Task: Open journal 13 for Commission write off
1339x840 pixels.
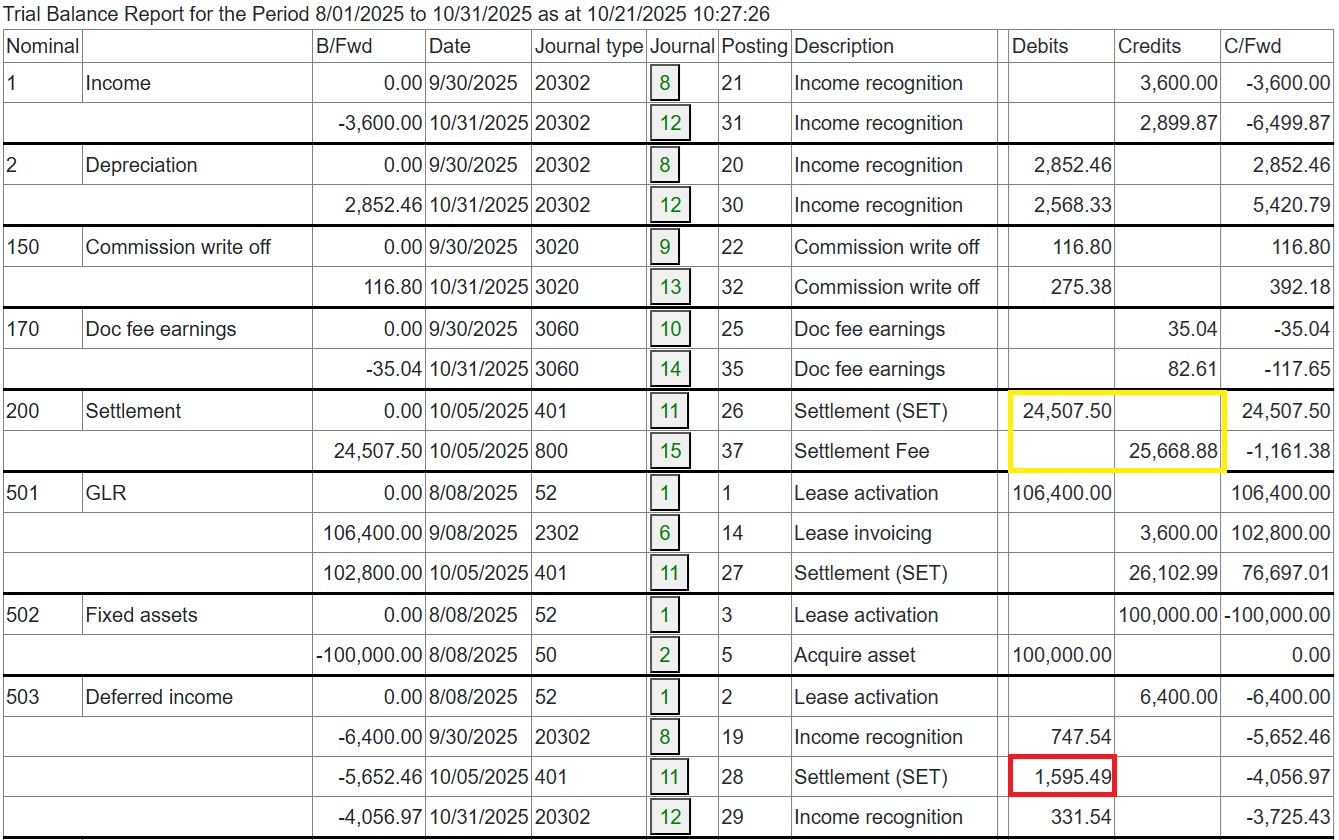Action: (670, 287)
